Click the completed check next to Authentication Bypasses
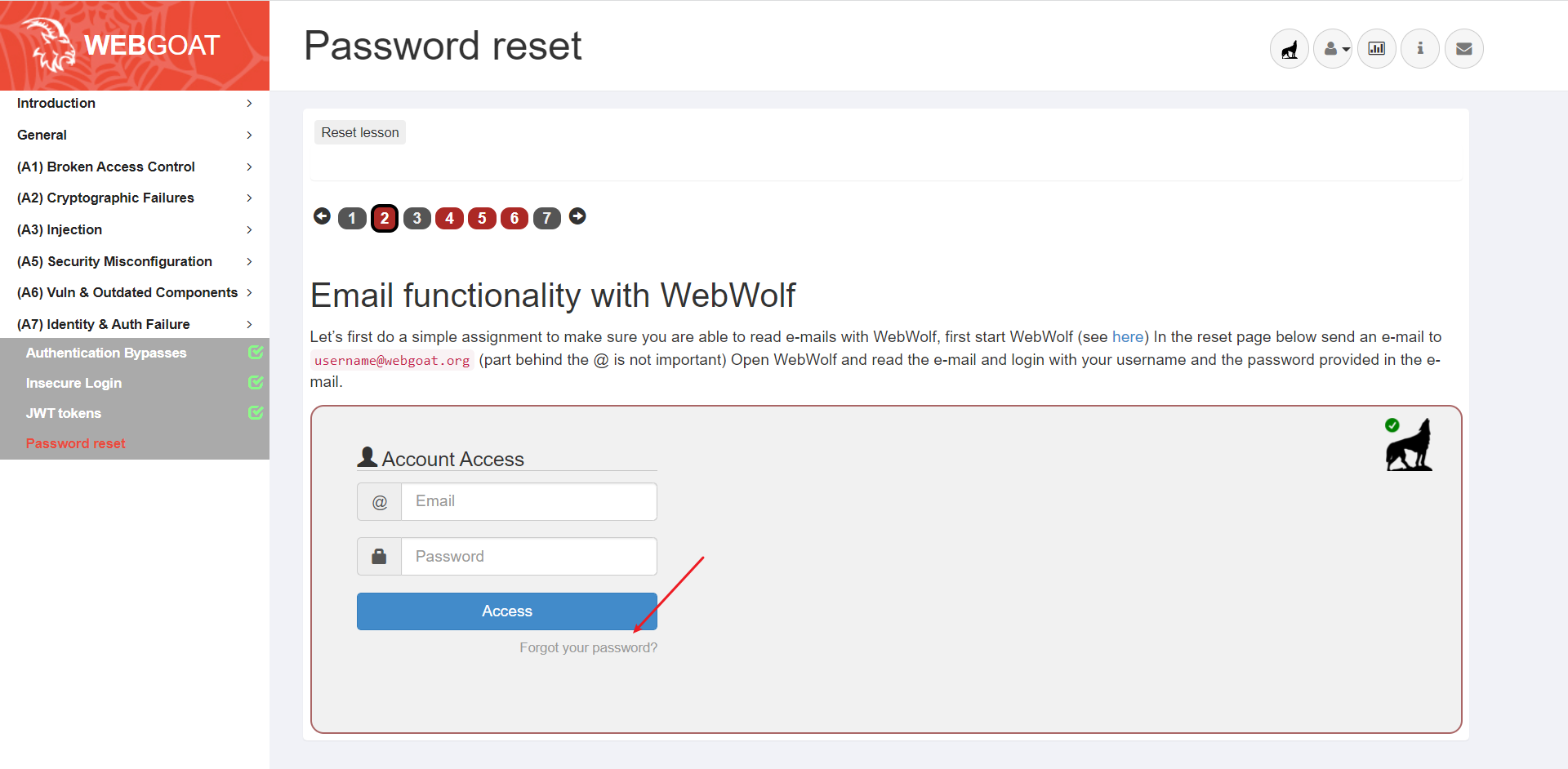This screenshot has width=1568, height=769. point(256,352)
